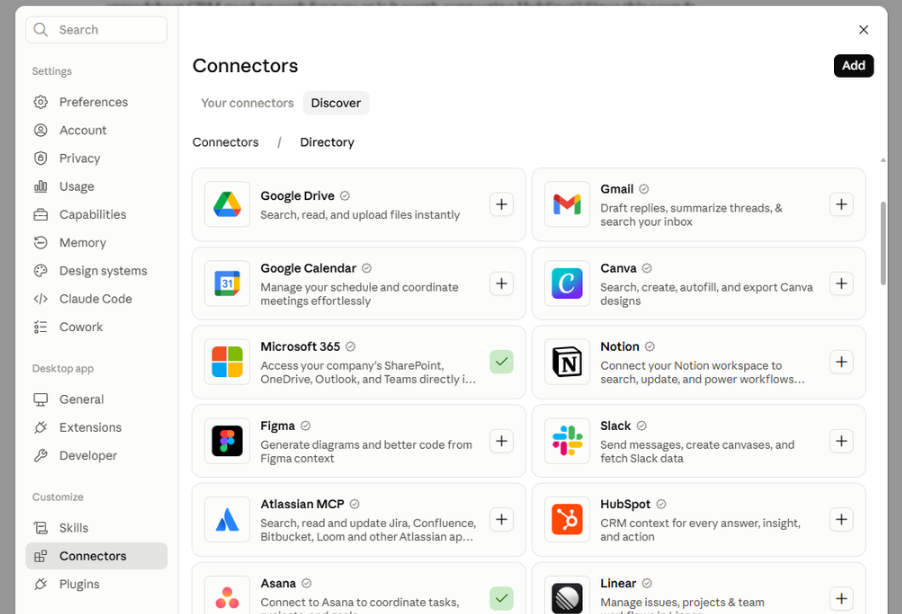This screenshot has width=902, height=614.
Task: Open Capabilities settings
Action: [96, 215]
